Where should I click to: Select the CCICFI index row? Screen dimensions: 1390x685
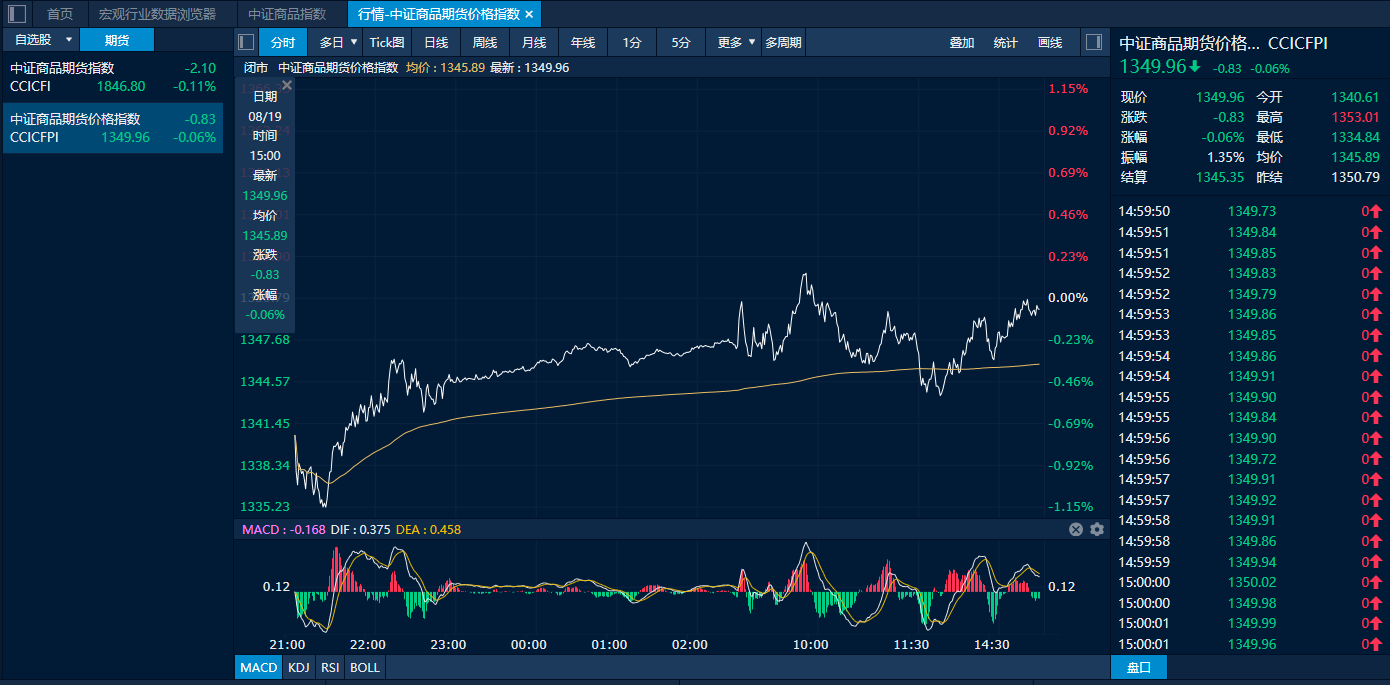pyautogui.click(x=112, y=77)
